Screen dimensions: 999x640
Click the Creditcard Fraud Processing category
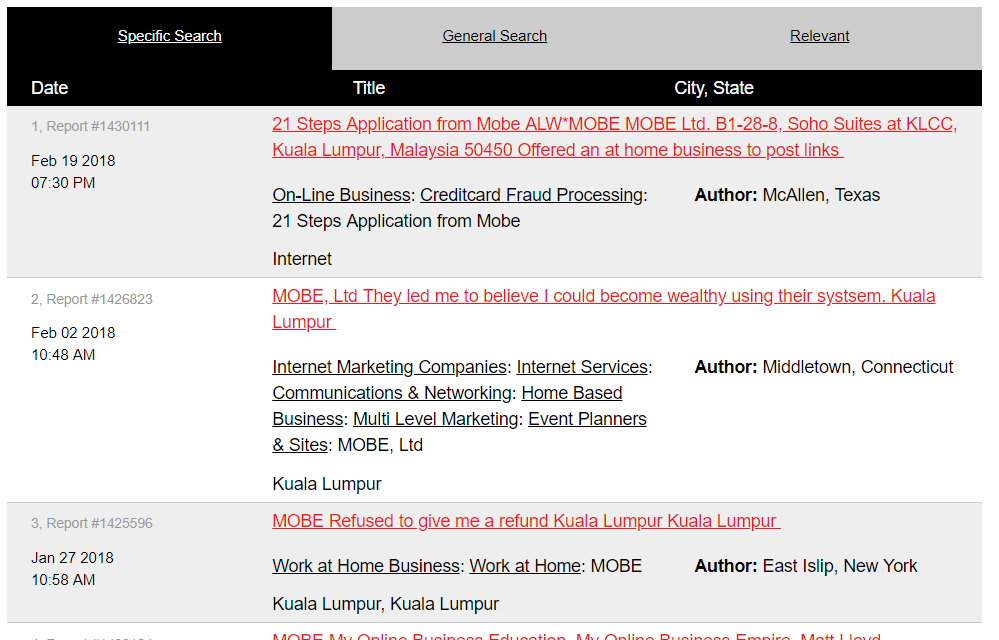531,195
